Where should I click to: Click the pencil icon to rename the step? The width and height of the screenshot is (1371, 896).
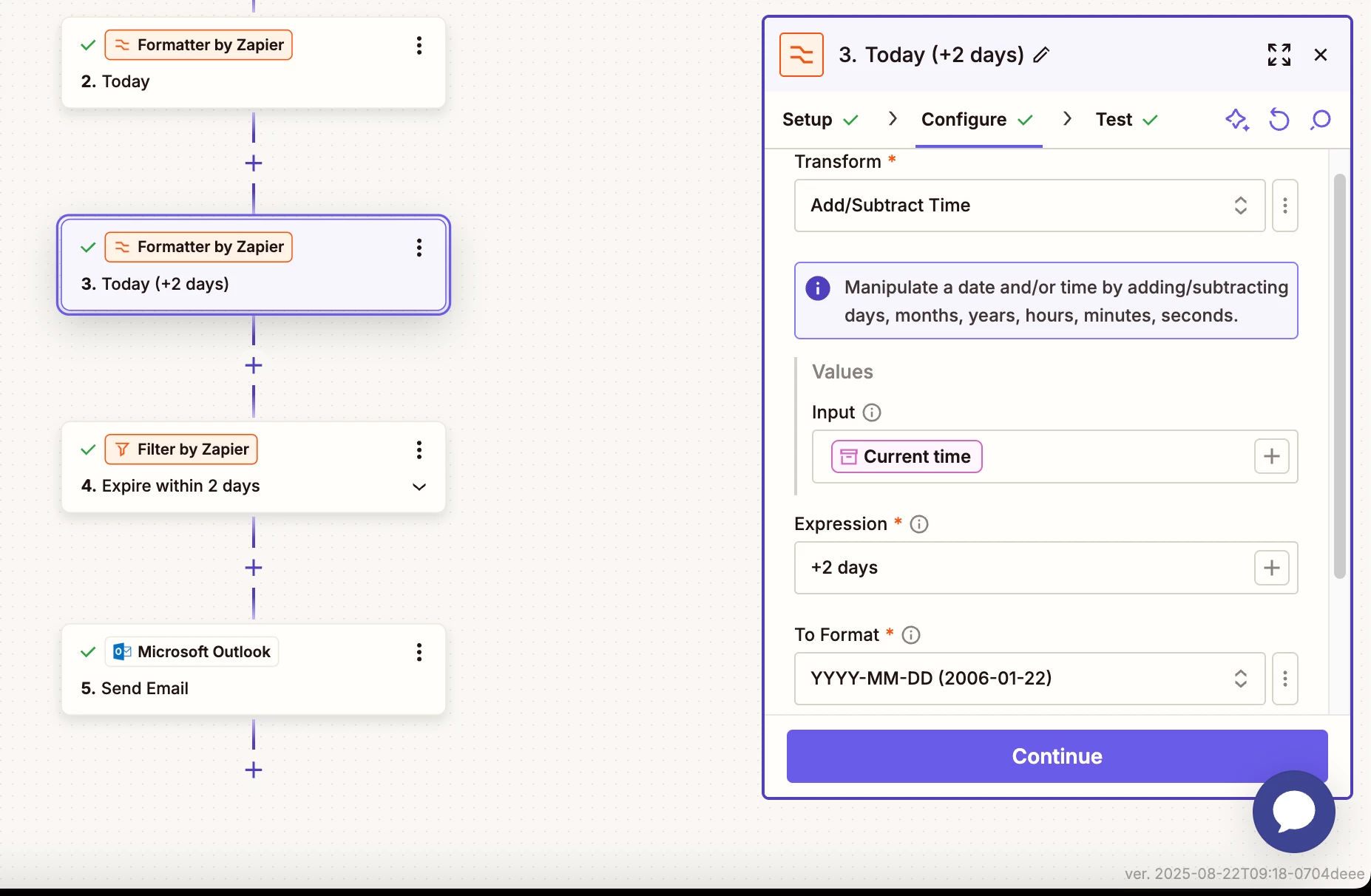(1041, 55)
